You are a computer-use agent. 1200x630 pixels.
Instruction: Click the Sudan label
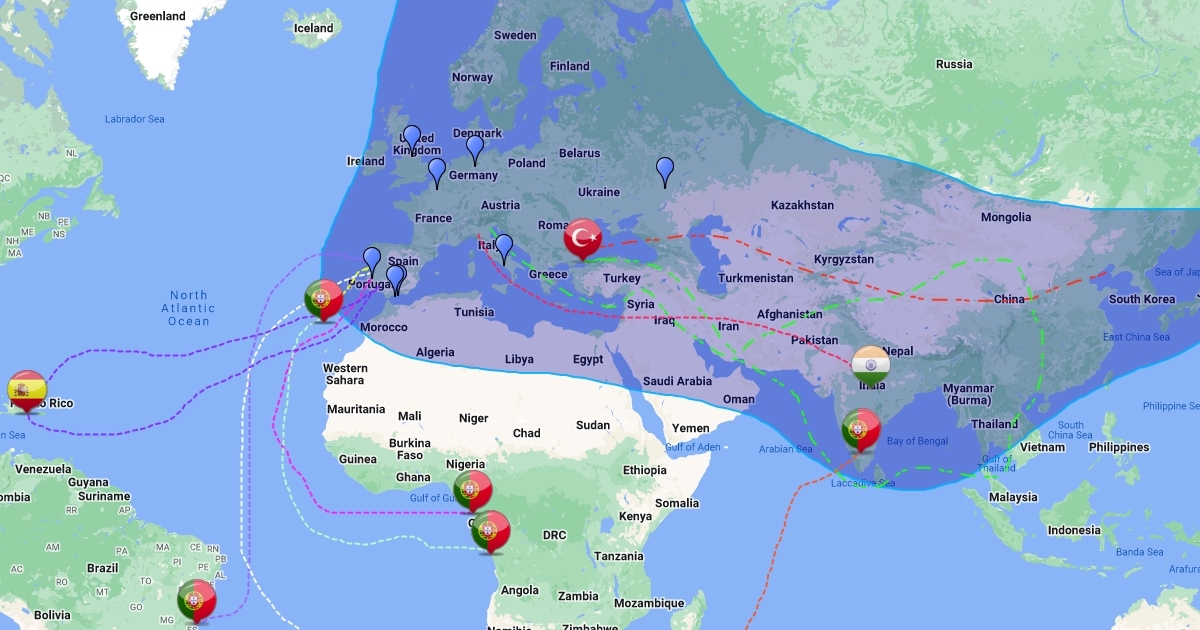(x=593, y=425)
